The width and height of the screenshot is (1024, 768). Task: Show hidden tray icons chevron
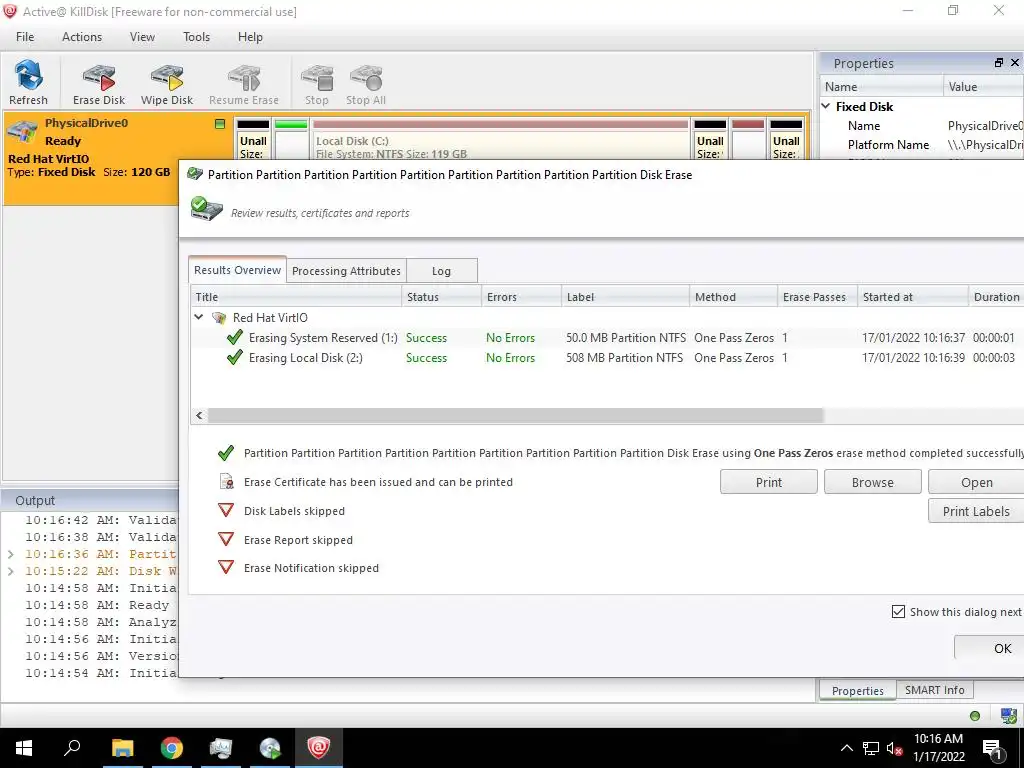[x=846, y=748]
